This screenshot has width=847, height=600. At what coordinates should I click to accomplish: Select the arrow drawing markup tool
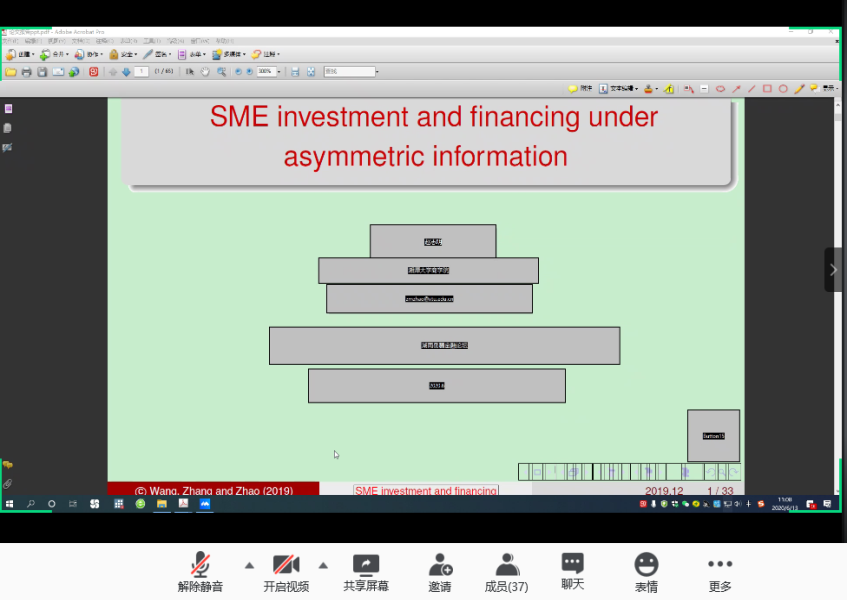pyautogui.click(x=736, y=89)
